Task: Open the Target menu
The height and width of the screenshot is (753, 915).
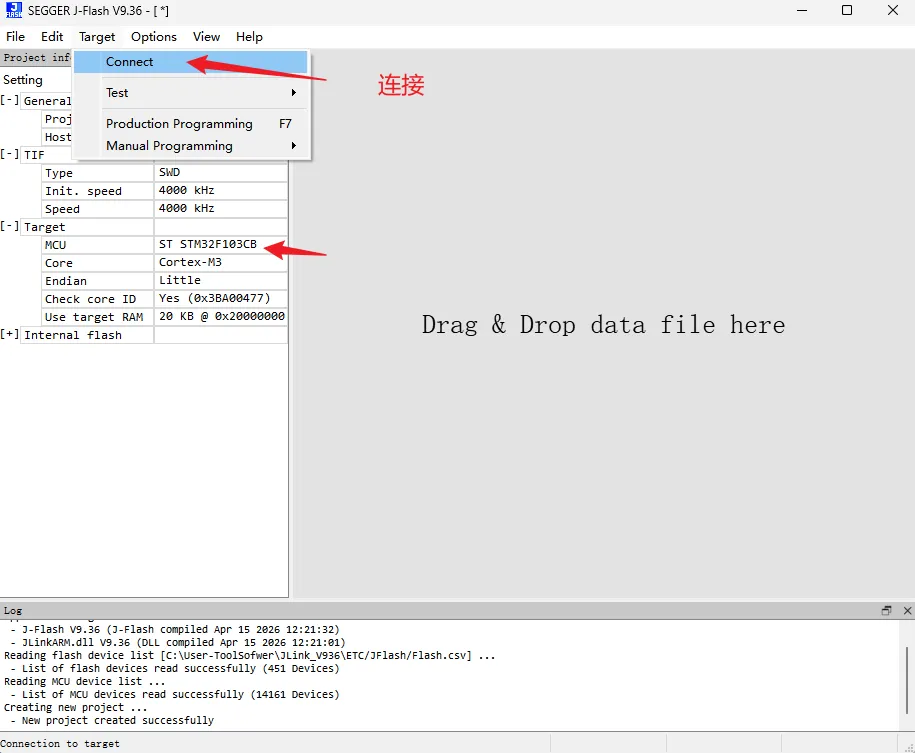Action: pyautogui.click(x=97, y=37)
